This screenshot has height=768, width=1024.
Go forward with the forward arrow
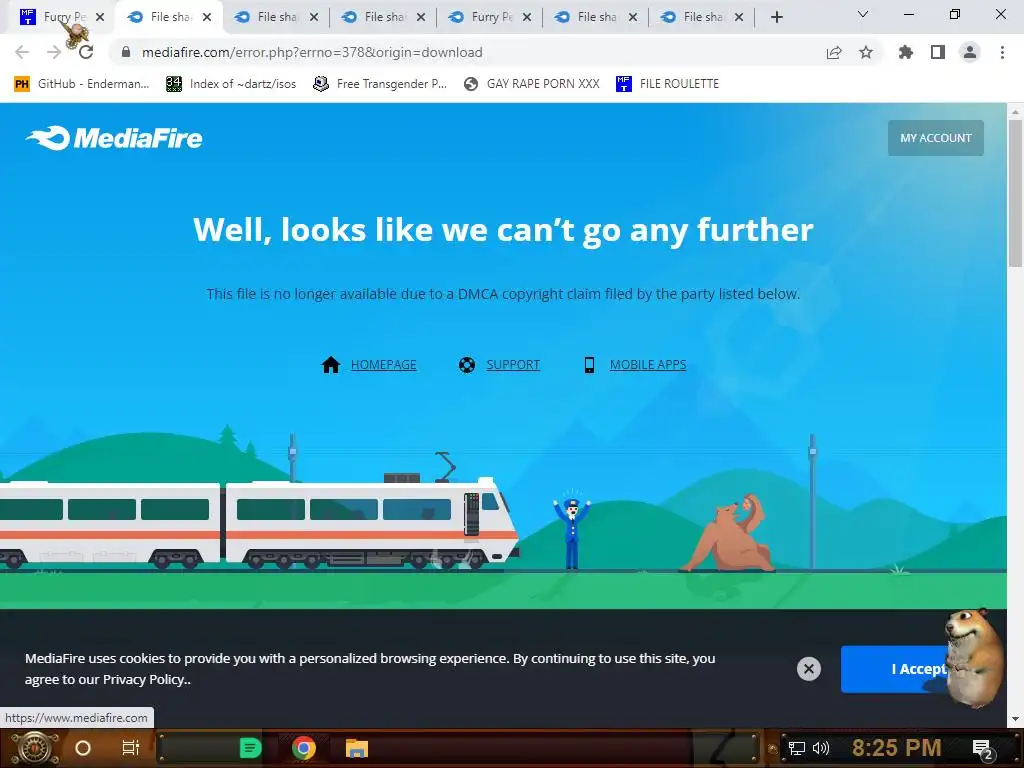(54, 52)
